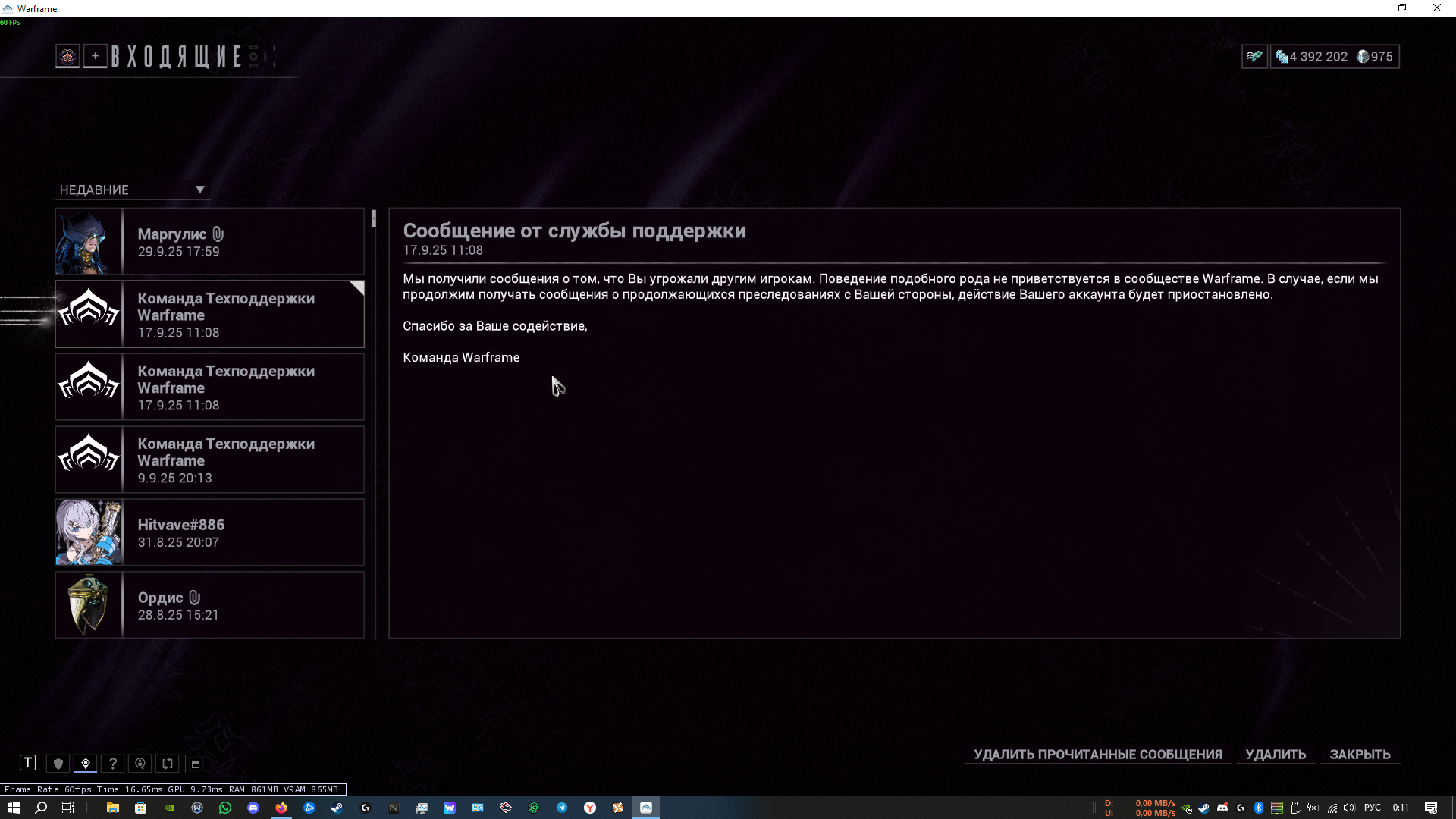Click the swap arrows bracket icon
Viewport: 1456px width, 819px height.
[x=168, y=764]
